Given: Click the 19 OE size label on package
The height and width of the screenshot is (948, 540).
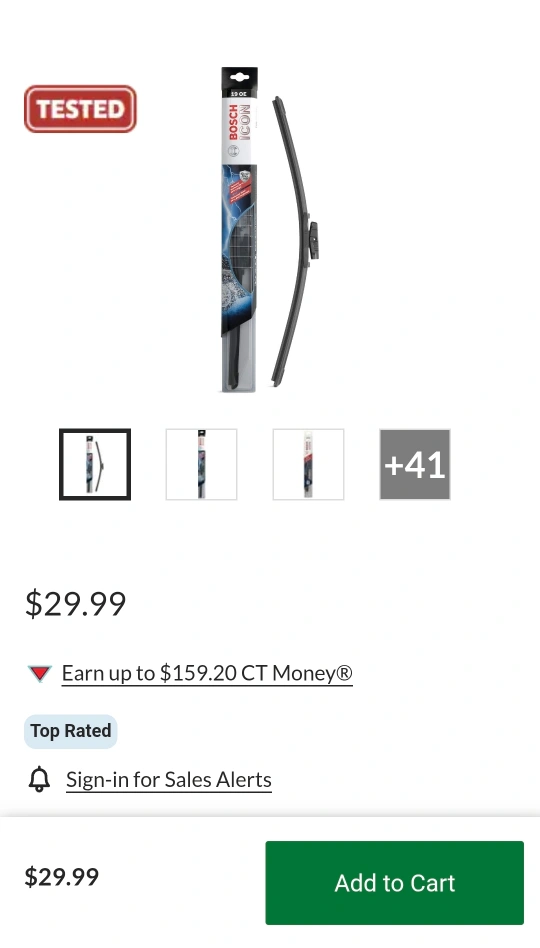Looking at the screenshot, I should [239, 94].
